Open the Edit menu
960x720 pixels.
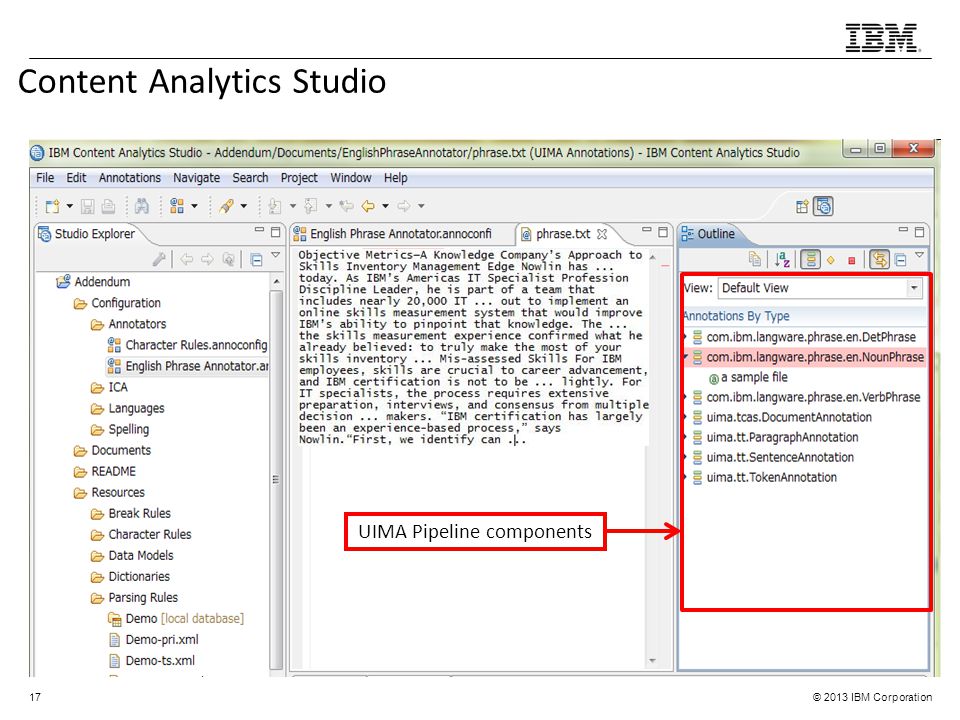click(76, 178)
